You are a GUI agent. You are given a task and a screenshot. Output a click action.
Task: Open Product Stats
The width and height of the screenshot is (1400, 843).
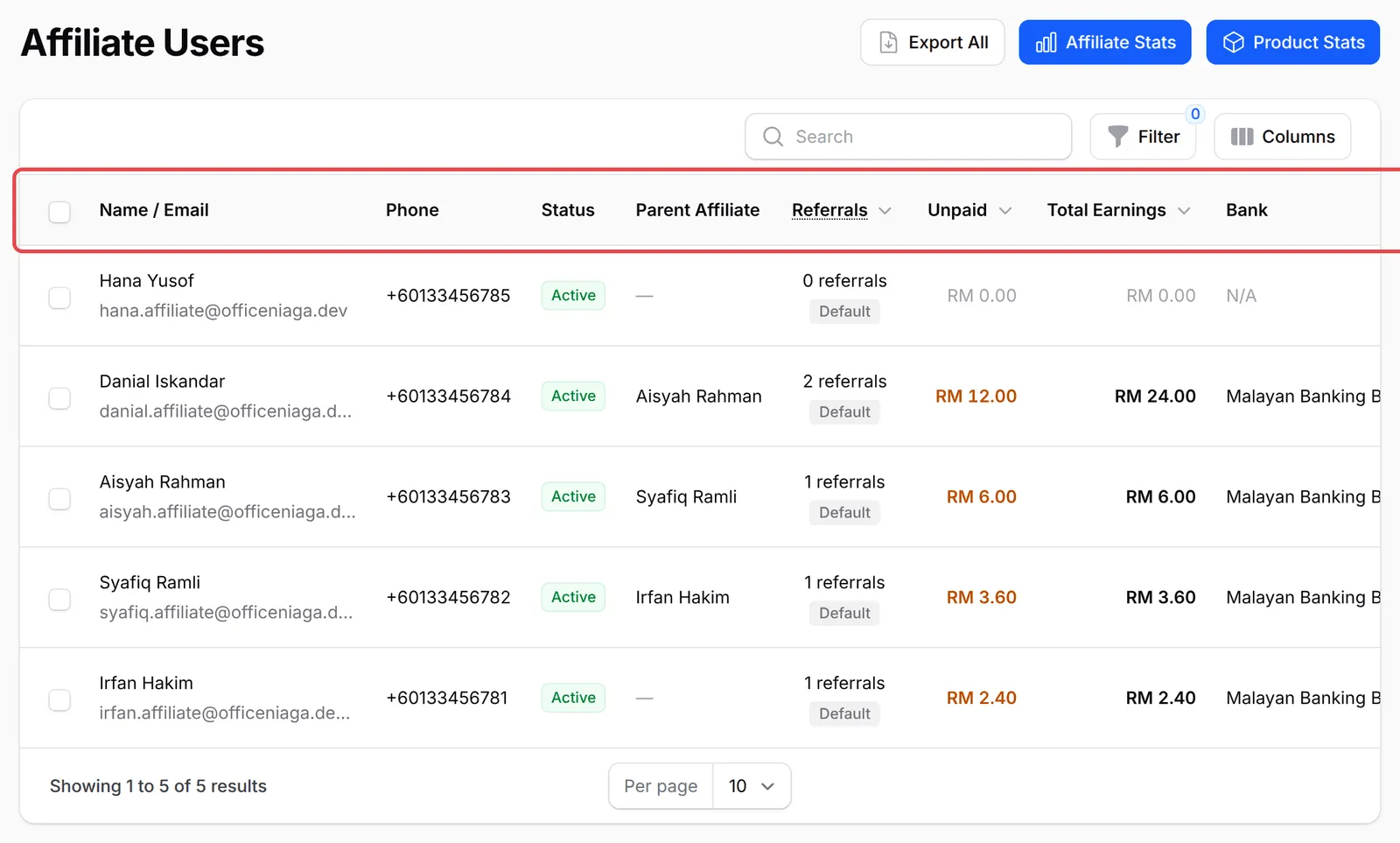(1292, 42)
